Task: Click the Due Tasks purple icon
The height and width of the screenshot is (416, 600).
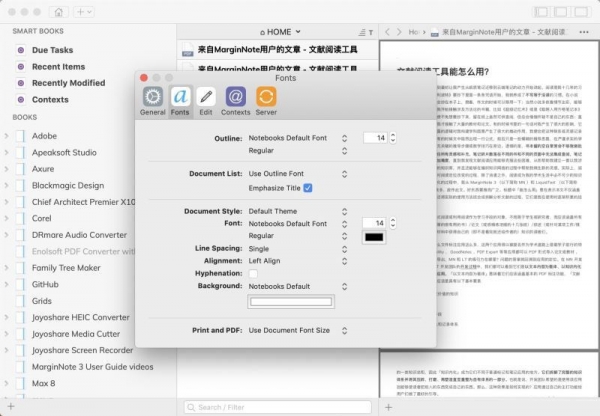Action: click(21, 50)
